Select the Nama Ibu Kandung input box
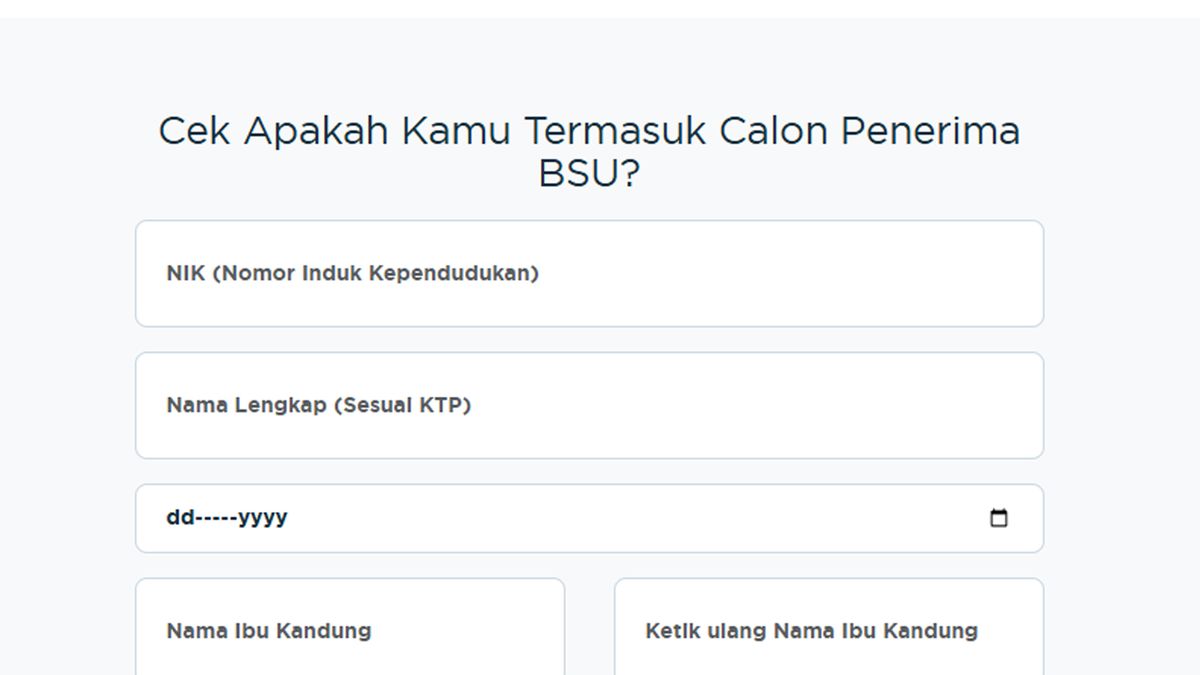 click(x=350, y=627)
